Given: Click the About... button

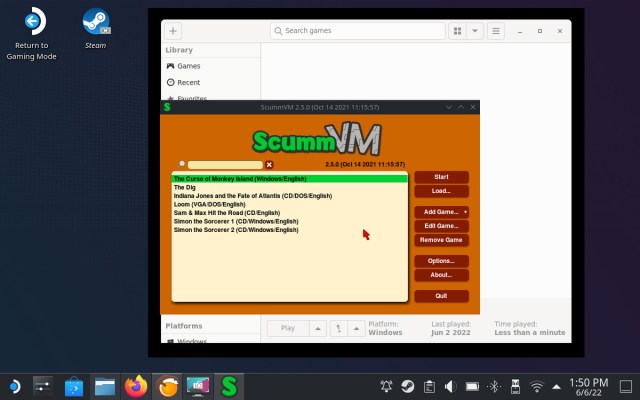Looking at the screenshot, I should (441, 275).
